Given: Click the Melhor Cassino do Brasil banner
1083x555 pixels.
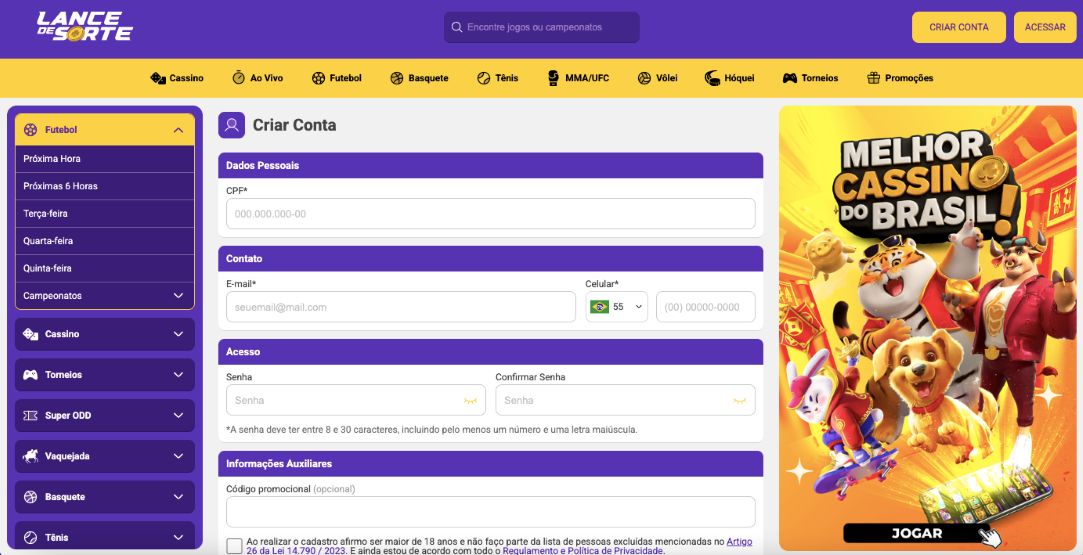Looking at the screenshot, I should click(x=928, y=328).
